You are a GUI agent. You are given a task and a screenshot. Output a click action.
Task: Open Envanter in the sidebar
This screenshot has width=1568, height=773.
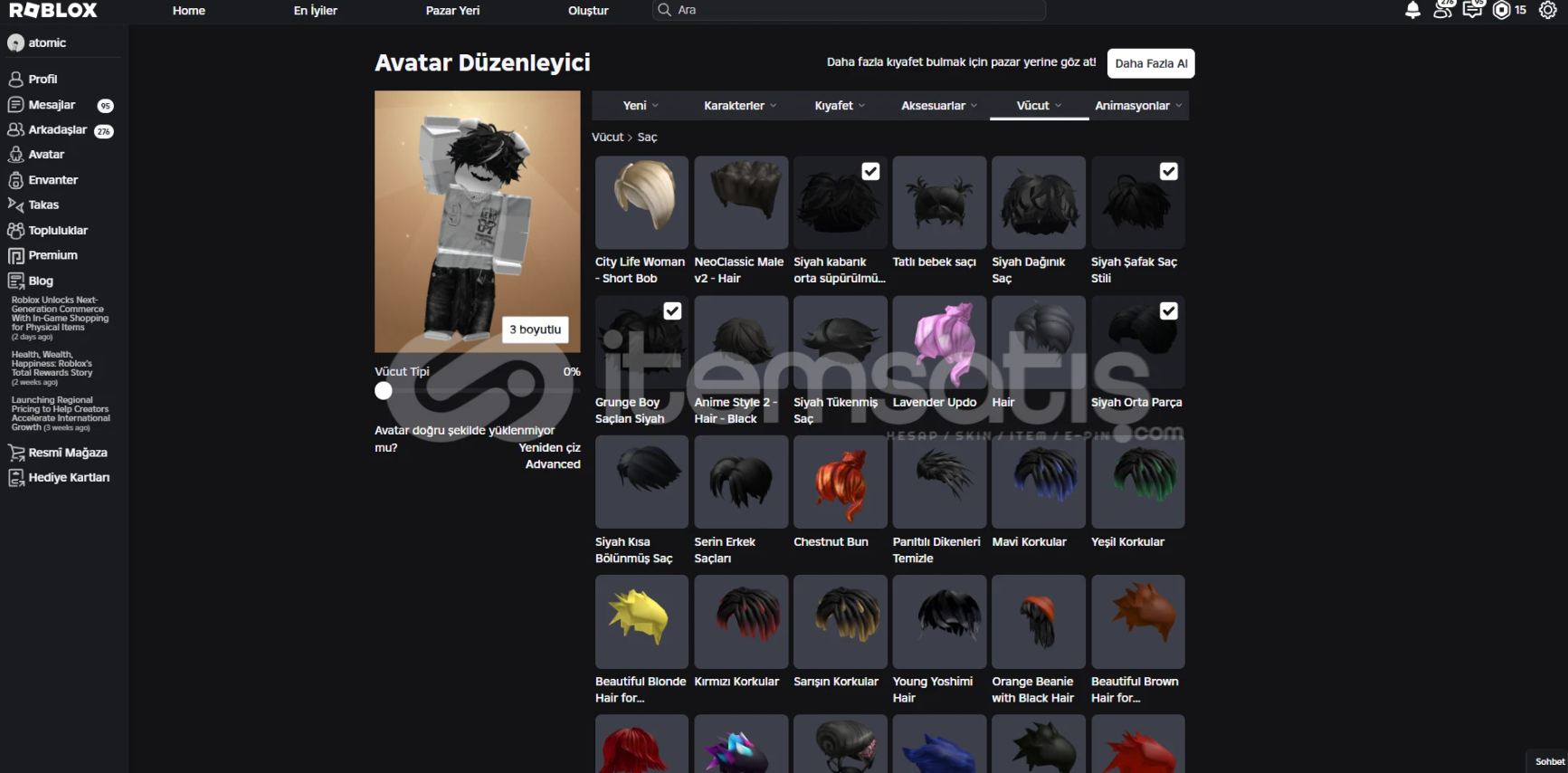[x=43, y=180]
